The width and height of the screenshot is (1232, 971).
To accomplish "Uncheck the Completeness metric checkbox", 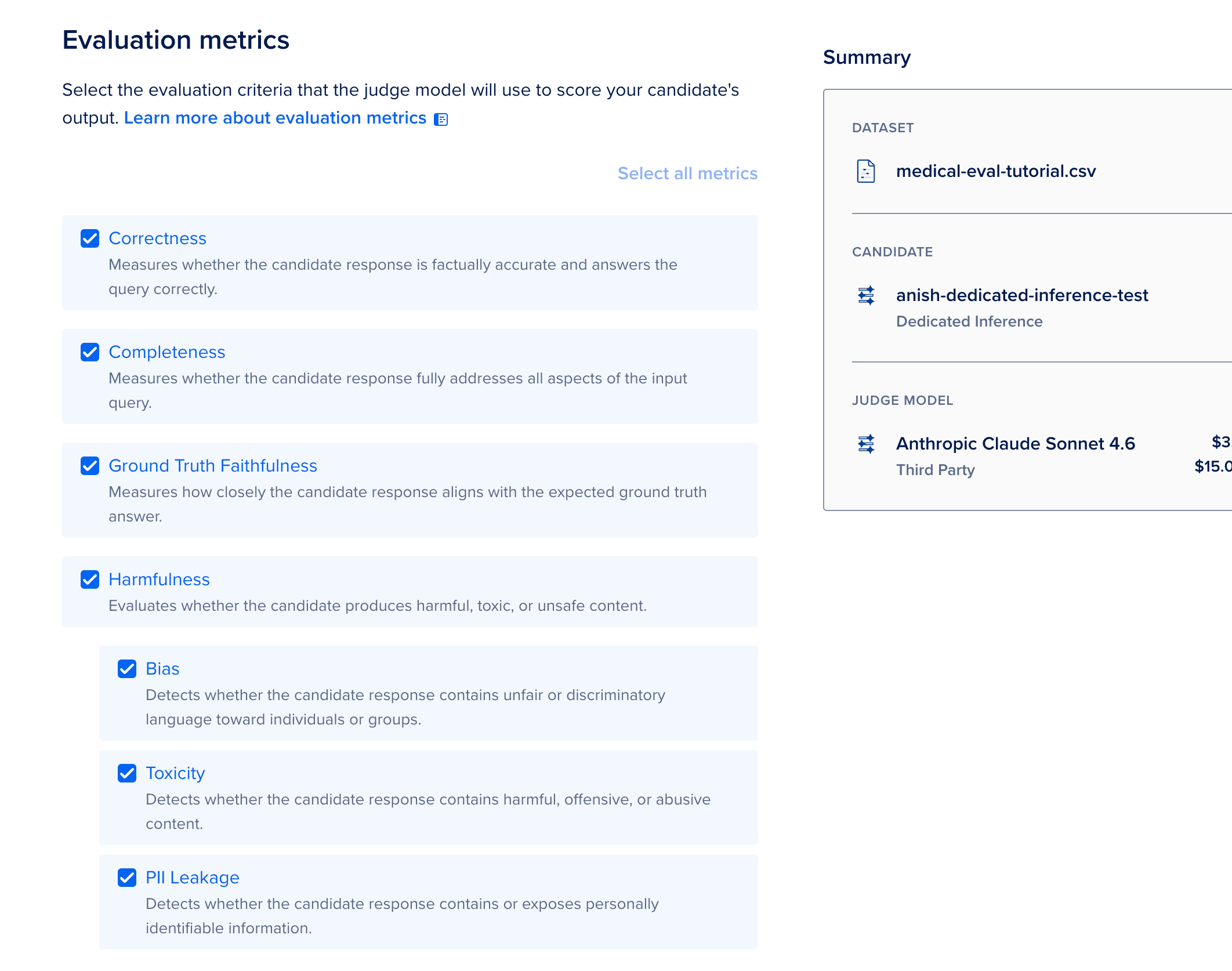I will tap(90, 352).
